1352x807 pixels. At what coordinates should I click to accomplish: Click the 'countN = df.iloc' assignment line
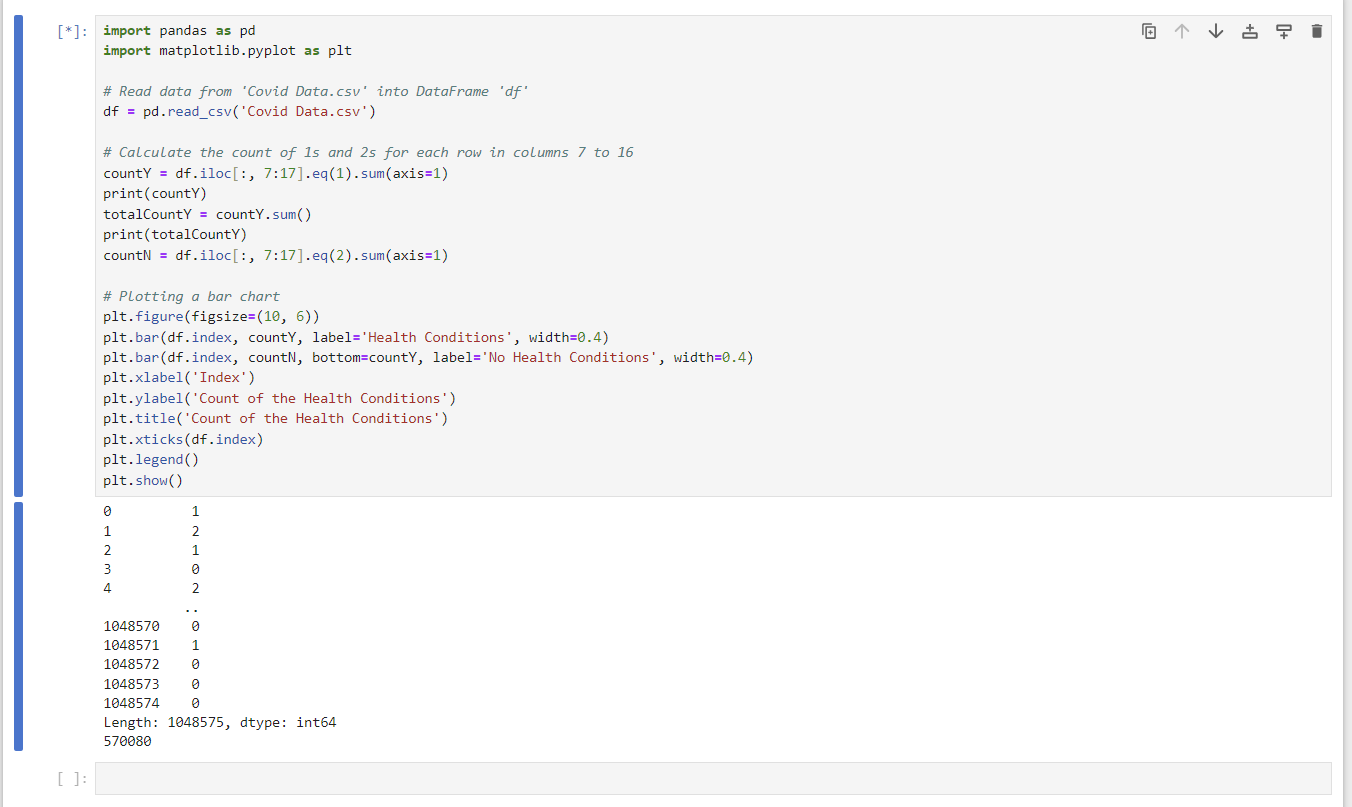tap(275, 255)
